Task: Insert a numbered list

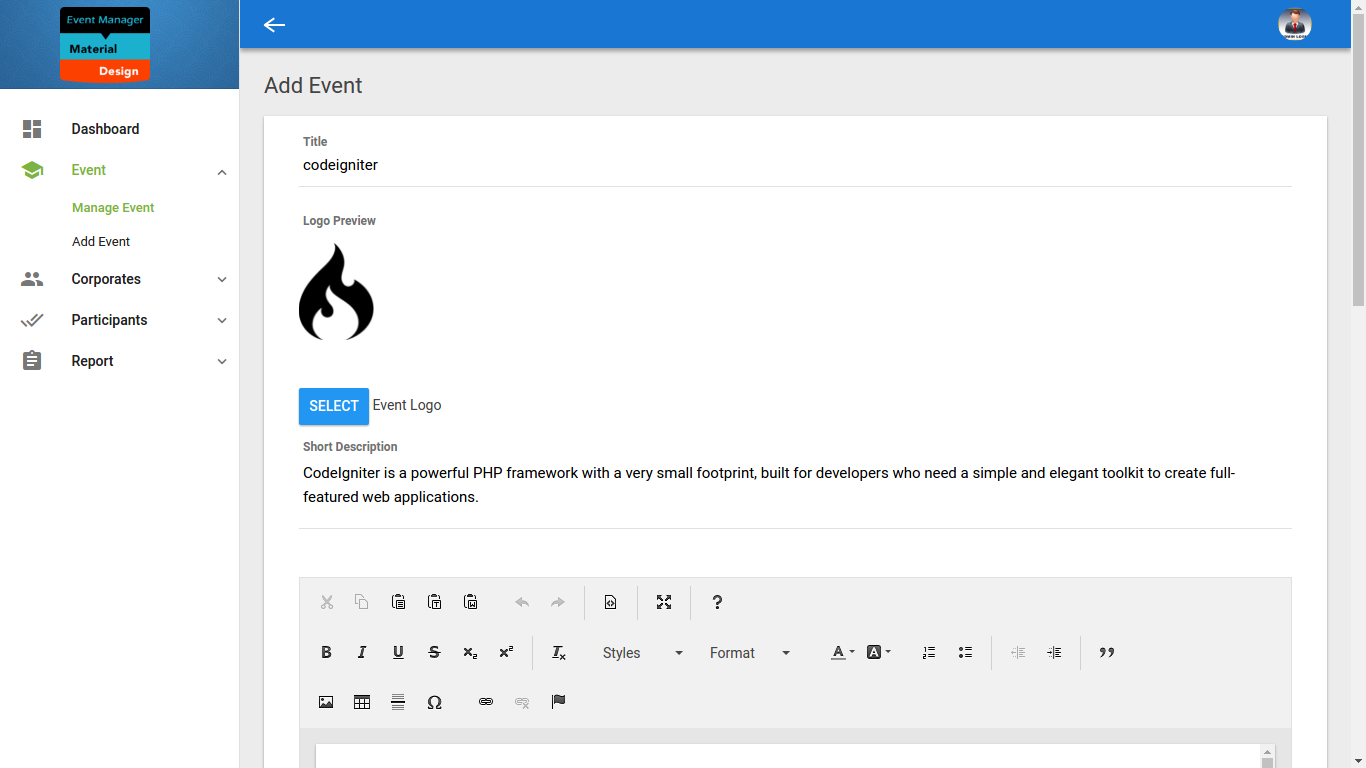Action: [x=929, y=652]
